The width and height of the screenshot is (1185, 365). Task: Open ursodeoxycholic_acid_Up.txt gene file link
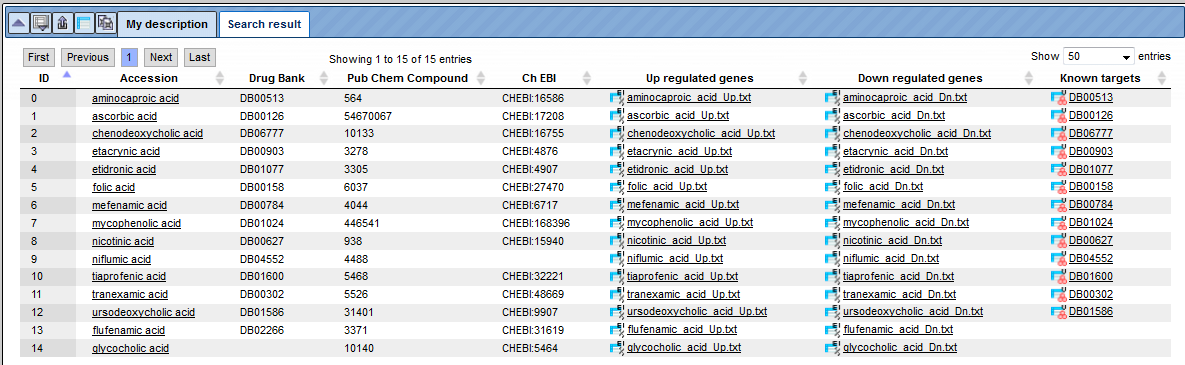pos(697,312)
